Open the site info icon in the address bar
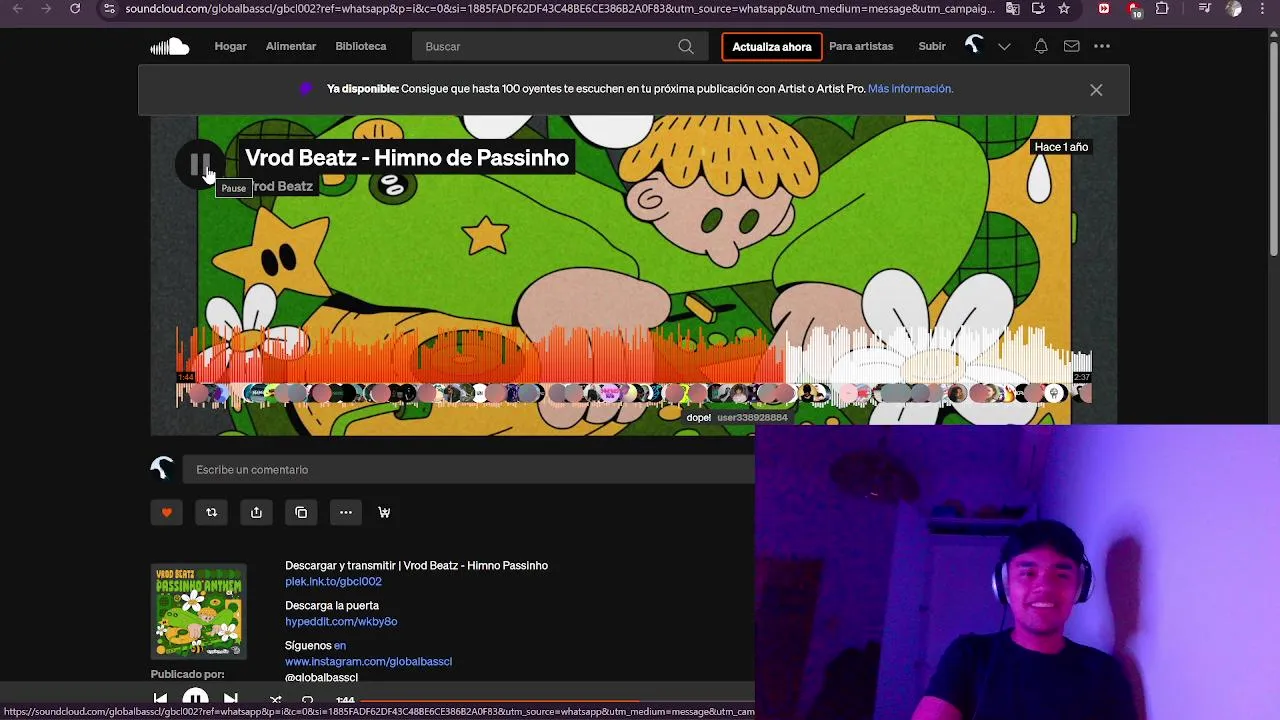 coord(109,9)
